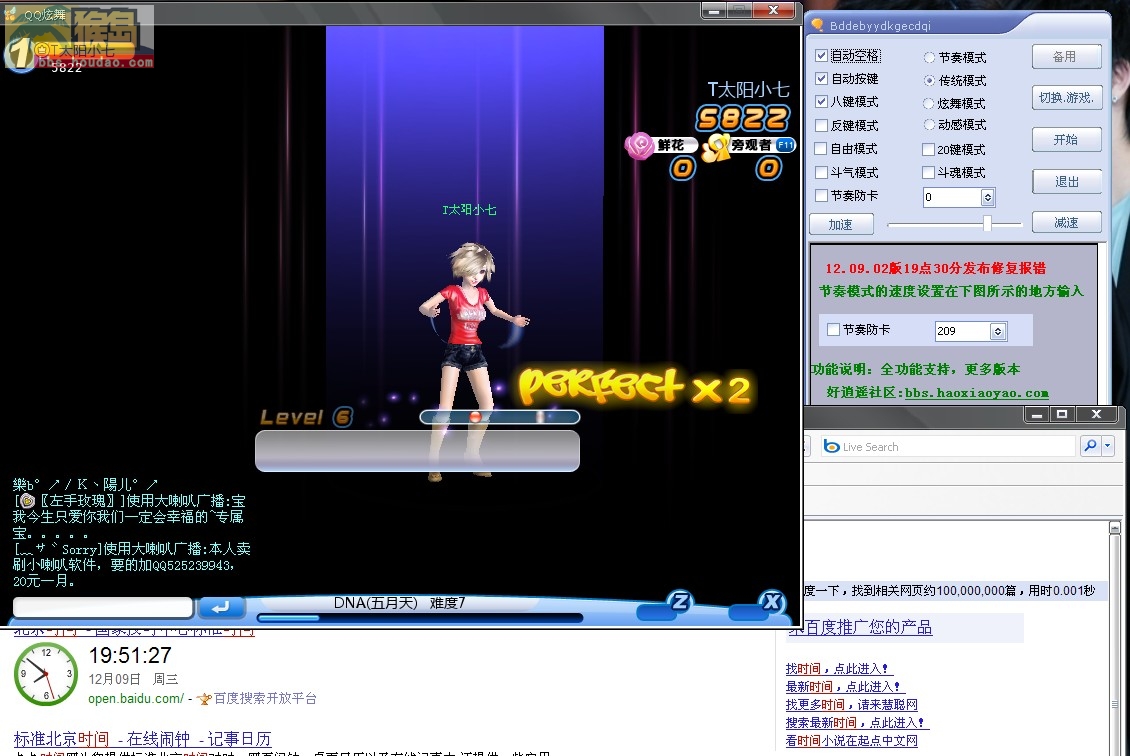This screenshot has width=1130, height=756.
Task: Maximize the browser window
Action: coord(1062,414)
